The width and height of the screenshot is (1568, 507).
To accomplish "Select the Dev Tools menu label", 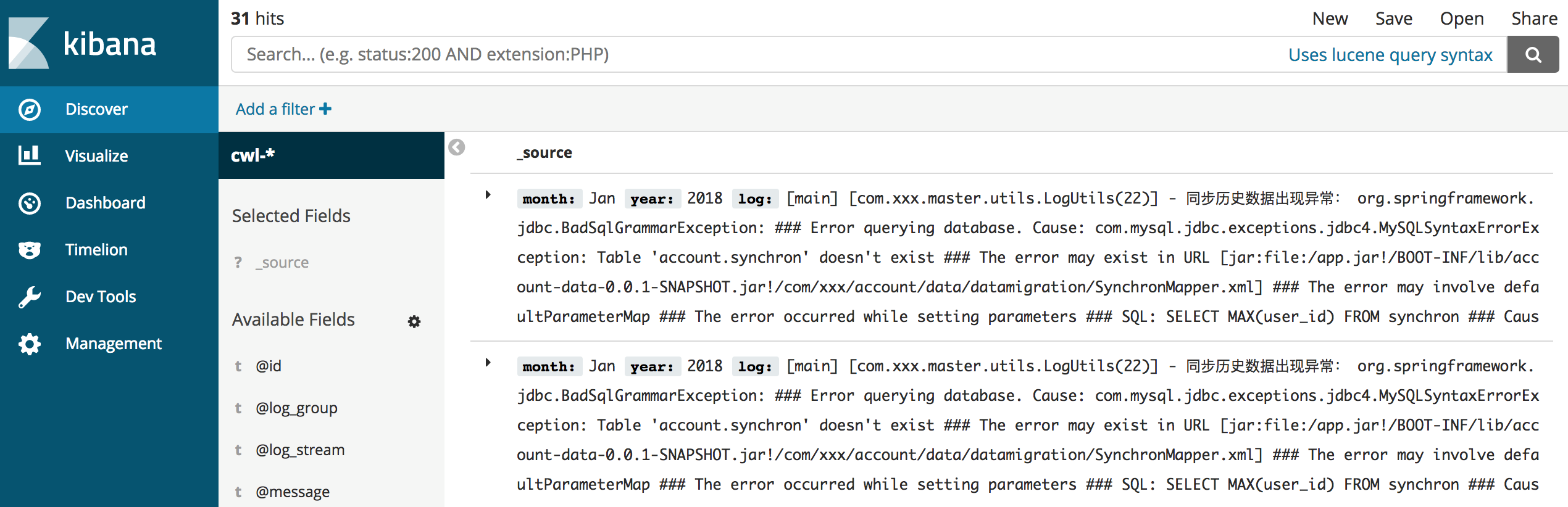I will (x=101, y=297).
